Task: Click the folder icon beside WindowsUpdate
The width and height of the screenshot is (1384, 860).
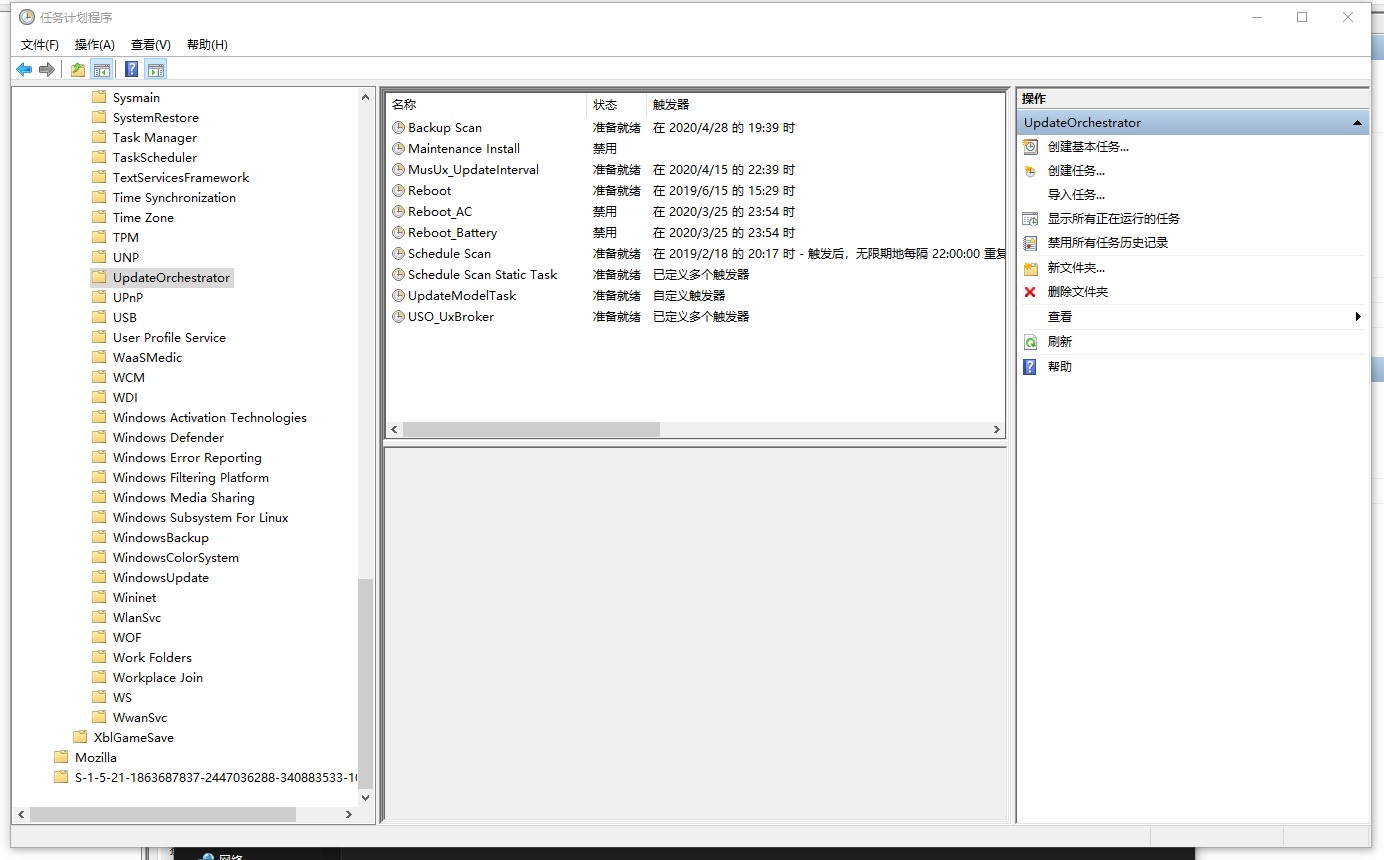Action: coord(99,577)
